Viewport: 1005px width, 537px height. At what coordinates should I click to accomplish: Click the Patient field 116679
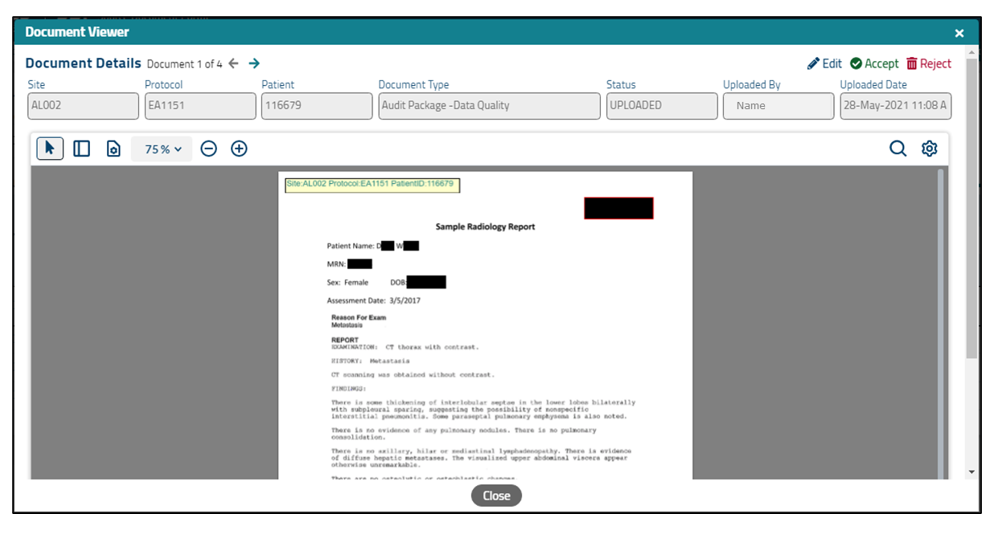[x=317, y=106]
